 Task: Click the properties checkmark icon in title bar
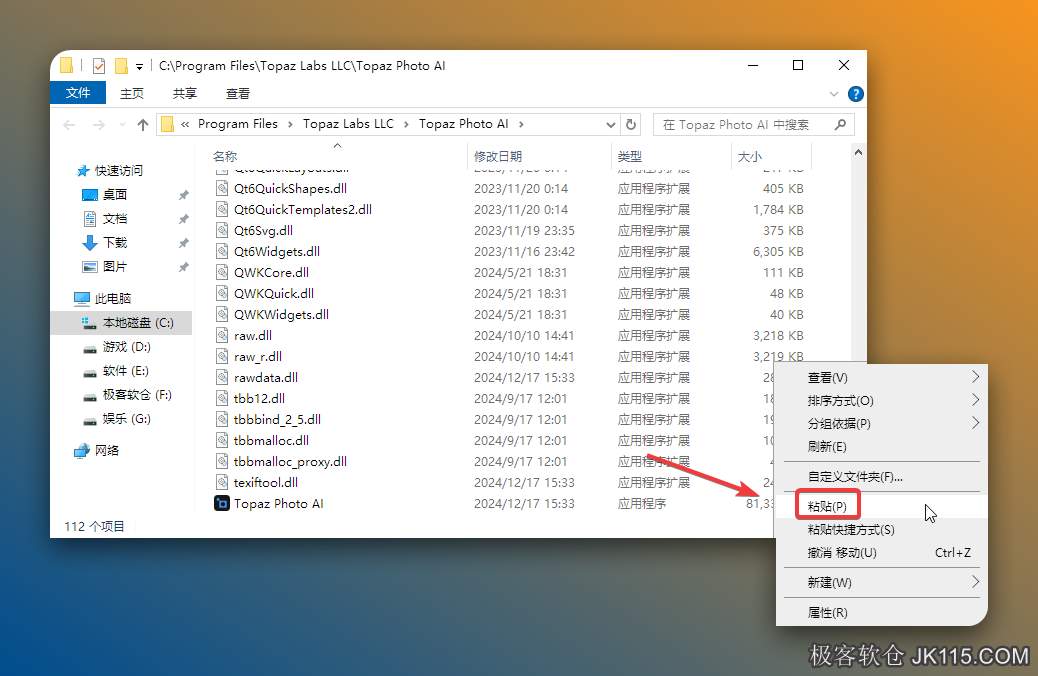point(99,66)
